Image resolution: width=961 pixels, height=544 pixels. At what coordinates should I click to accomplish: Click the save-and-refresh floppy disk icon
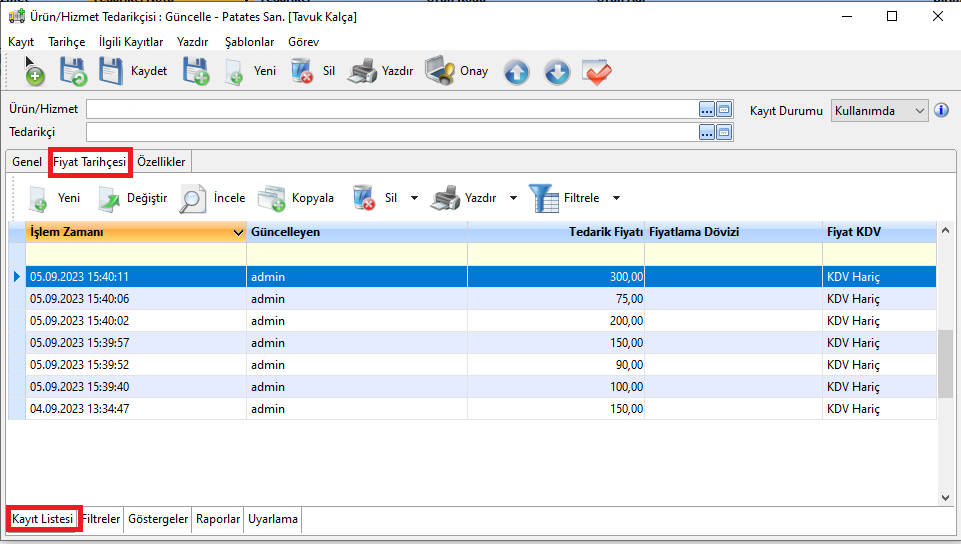[x=73, y=71]
